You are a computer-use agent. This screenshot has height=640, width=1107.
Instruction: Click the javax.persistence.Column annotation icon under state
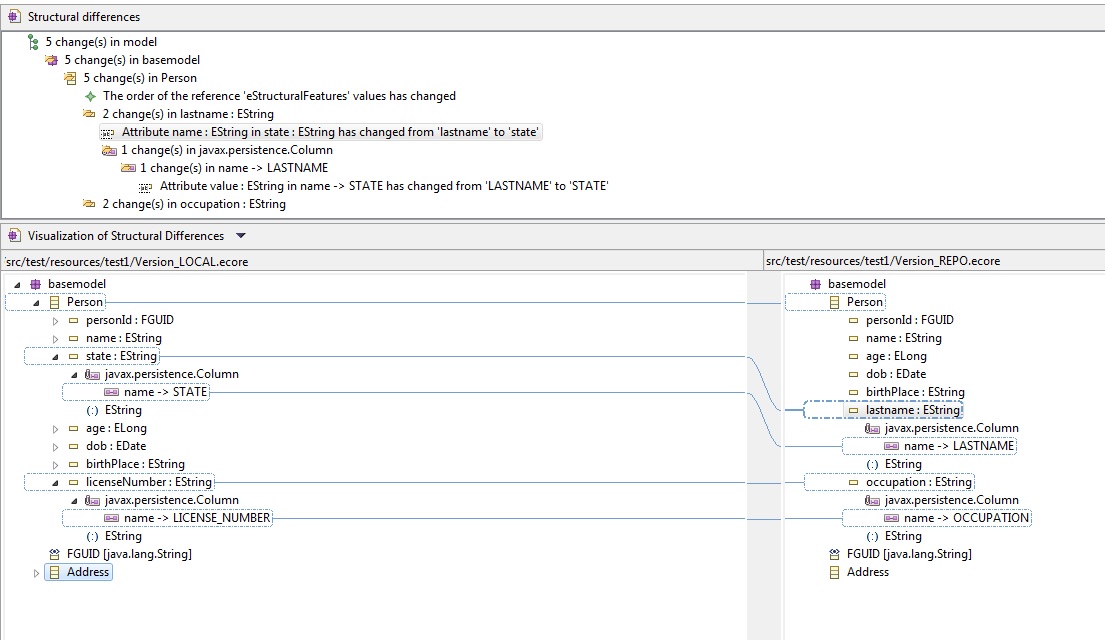coord(92,374)
